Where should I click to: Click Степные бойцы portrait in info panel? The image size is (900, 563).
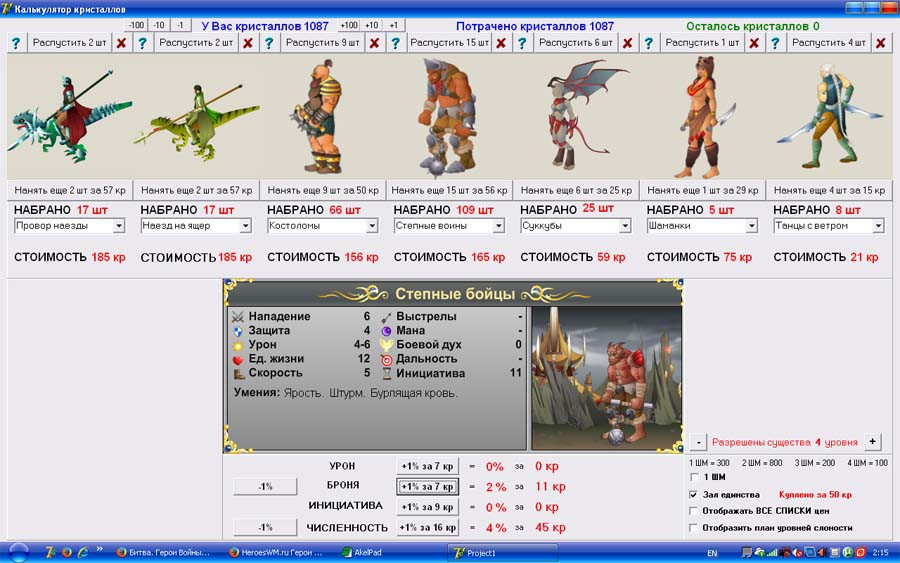pyautogui.click(x=606, y=378)
